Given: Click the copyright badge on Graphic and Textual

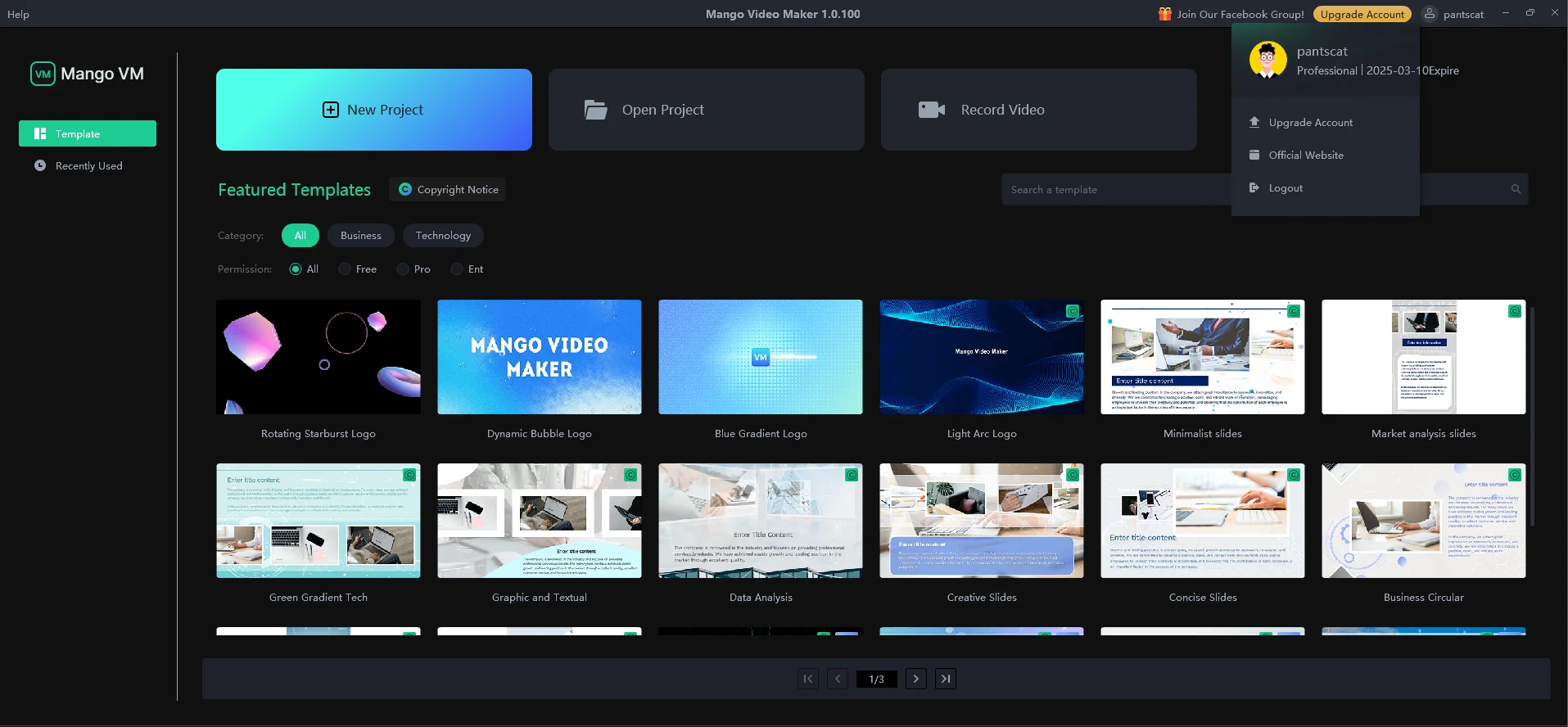Looking at the screenshot, I should coord(630,475).
